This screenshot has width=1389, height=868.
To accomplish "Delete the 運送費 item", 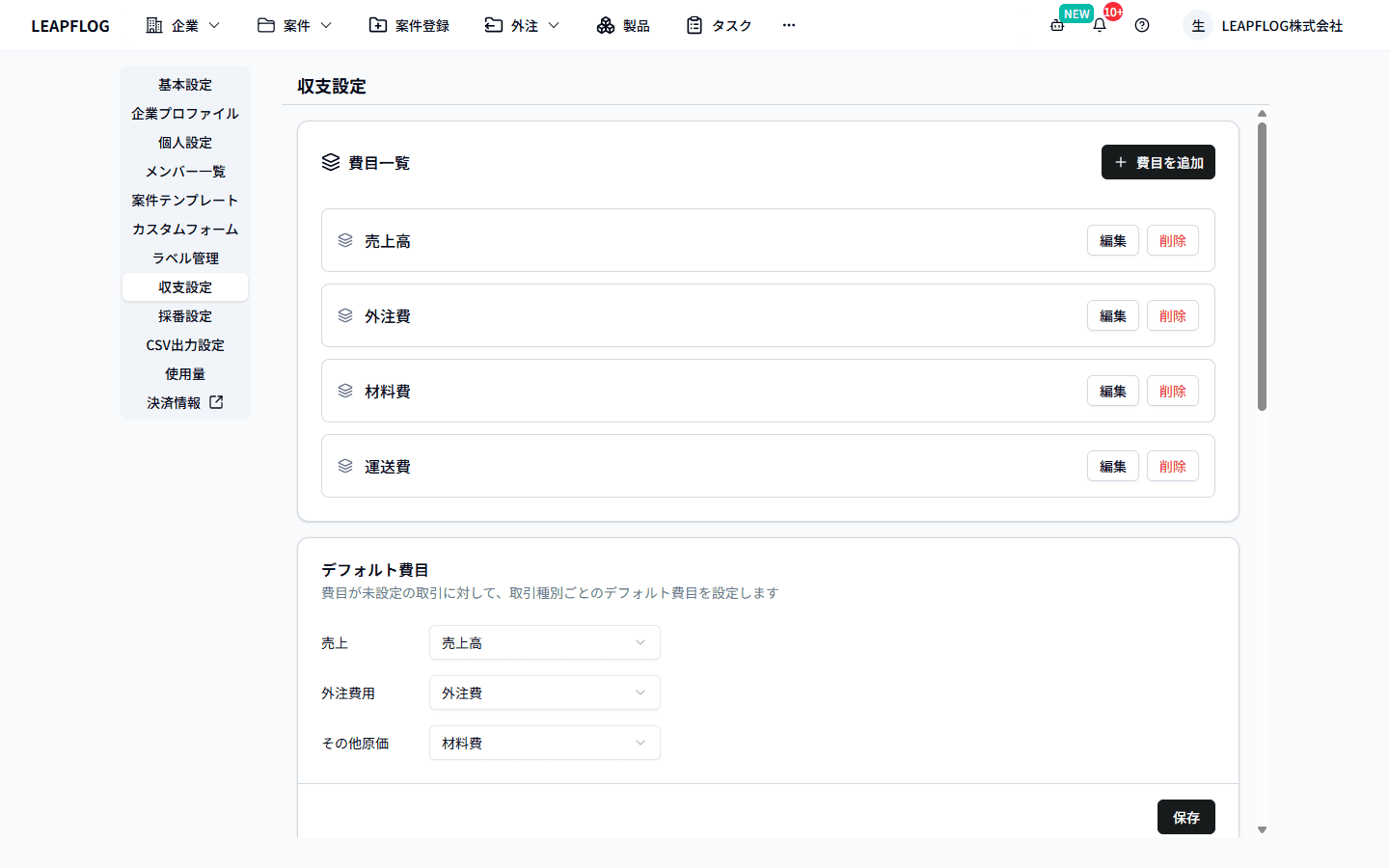I will coord(1173,467).
